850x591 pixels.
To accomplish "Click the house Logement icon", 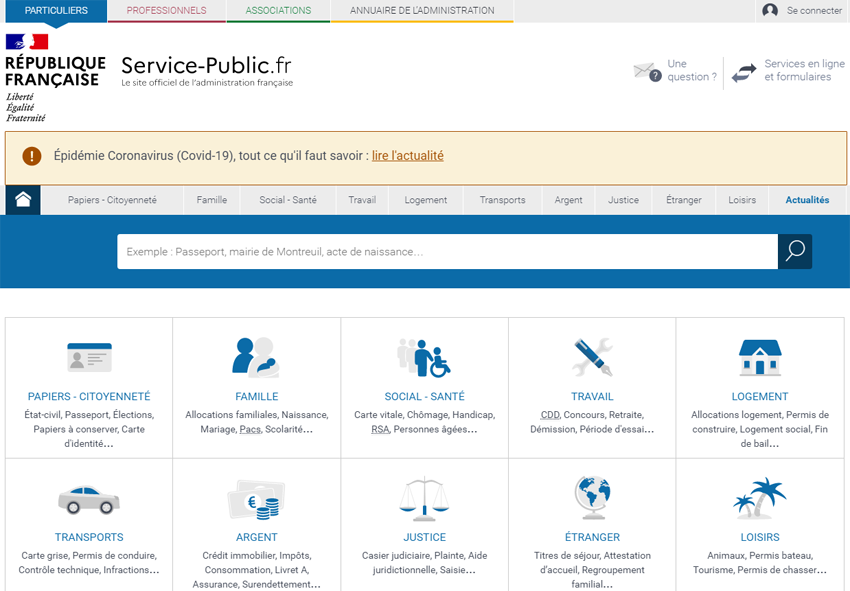I will [760, 357].
